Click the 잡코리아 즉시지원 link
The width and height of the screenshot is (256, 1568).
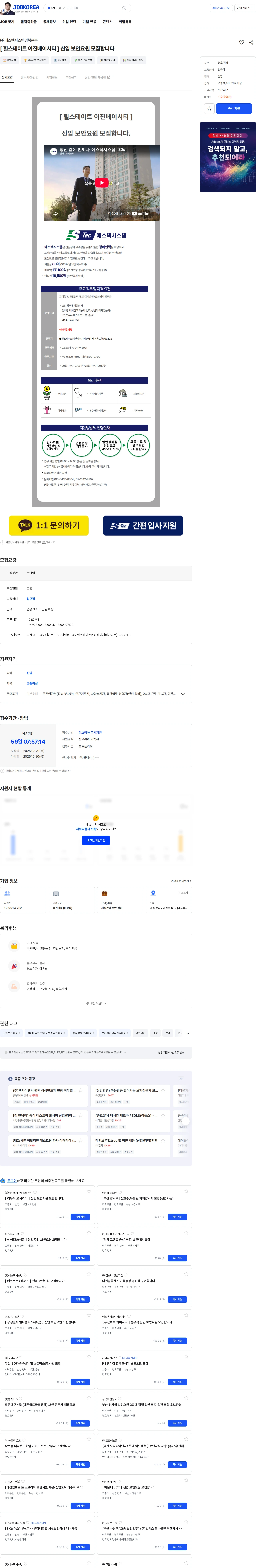pyautogui.click(x=90, y=733)
